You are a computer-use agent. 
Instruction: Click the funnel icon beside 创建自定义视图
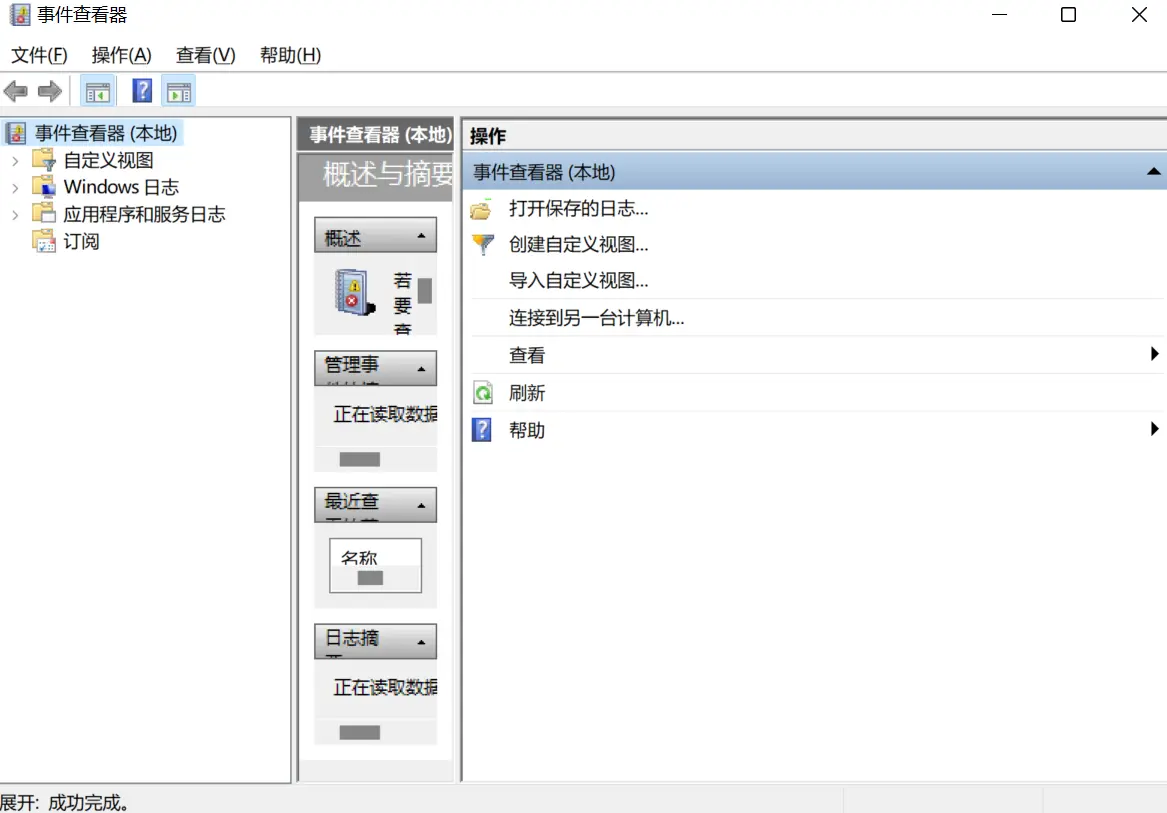tap(483, 244)
